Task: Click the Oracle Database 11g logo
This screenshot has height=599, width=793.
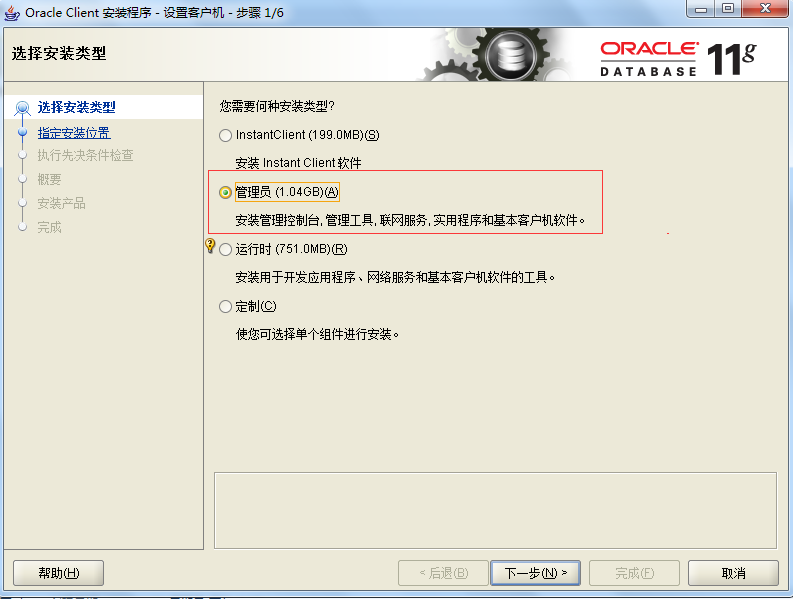Action: (678, 59)
